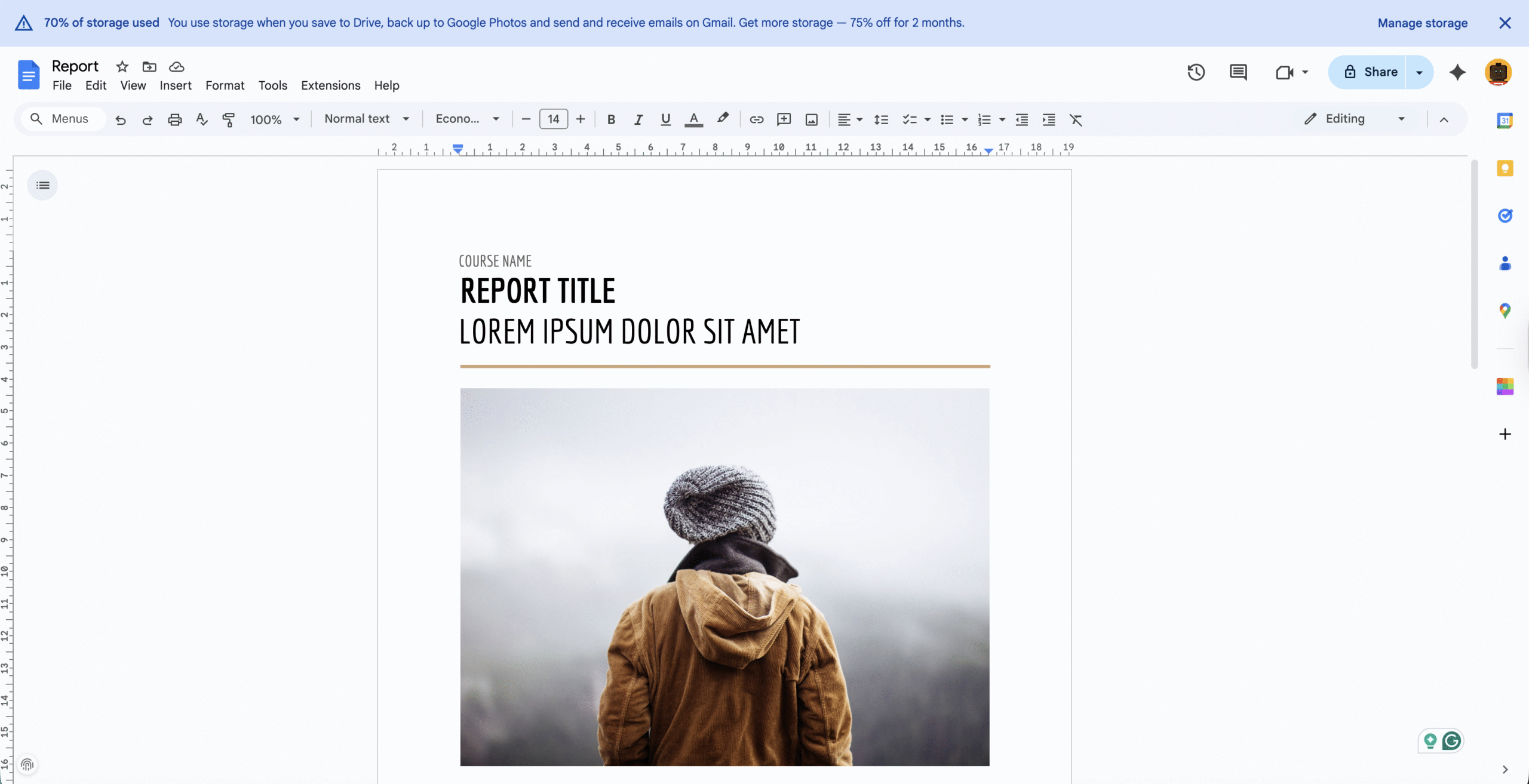Screen dimensions: 1529x784
Task: Open the Format menu
Action: tap(225, 85)
